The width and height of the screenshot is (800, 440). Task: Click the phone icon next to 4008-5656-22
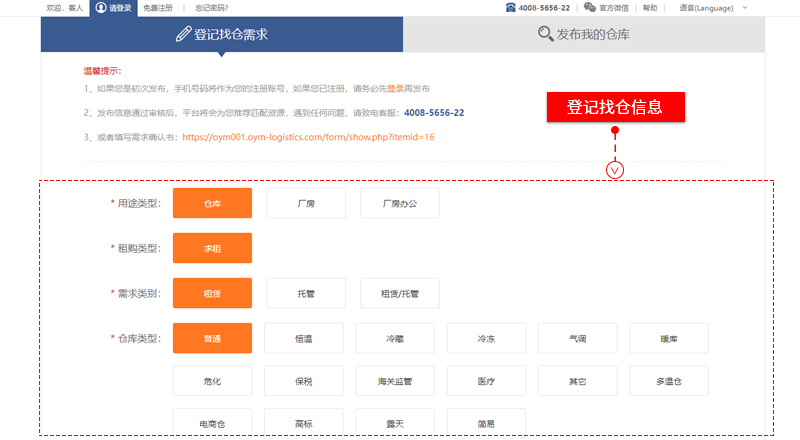tap(510, 8)
